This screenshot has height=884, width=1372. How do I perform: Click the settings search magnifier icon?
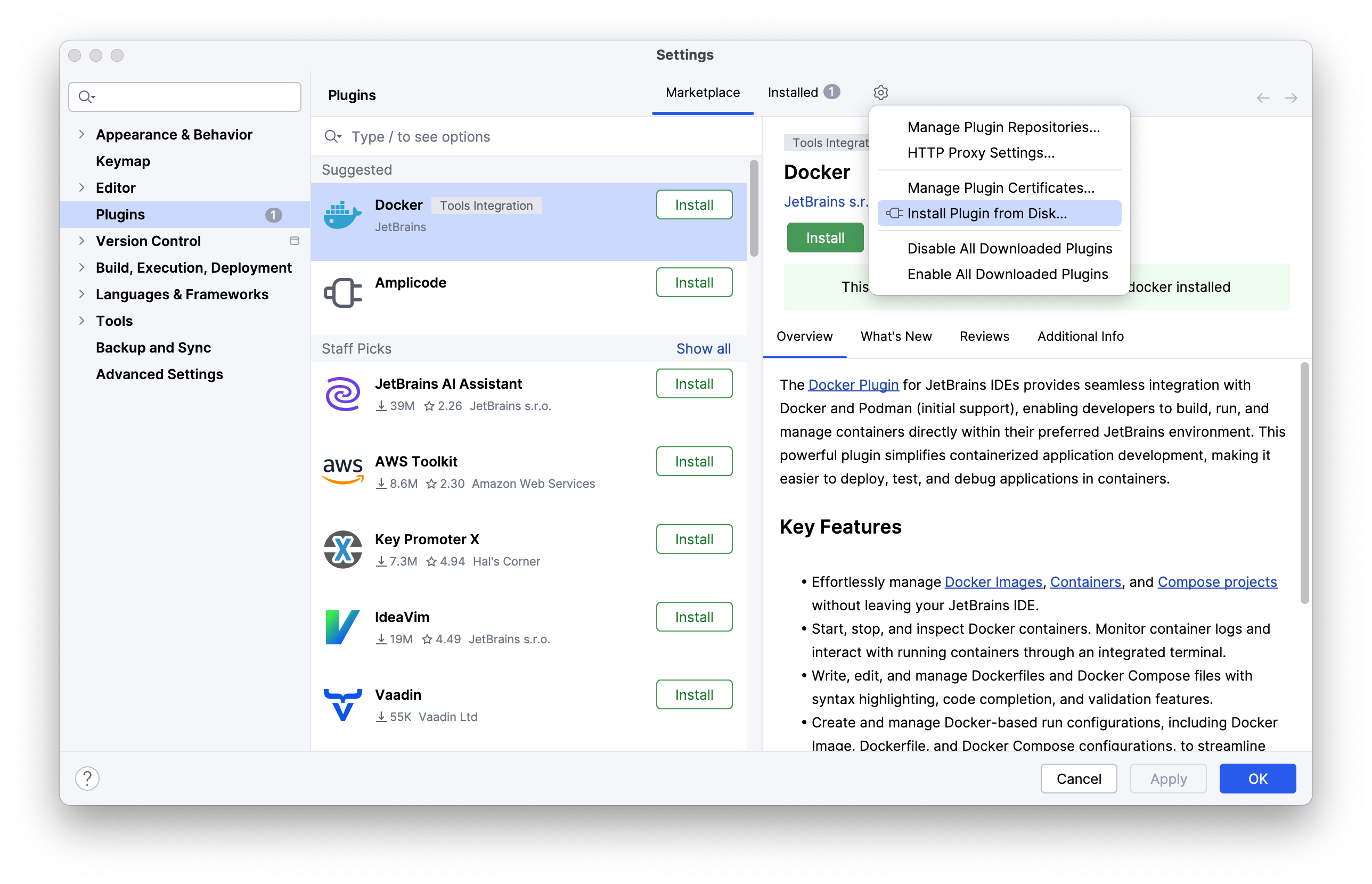click(86, 96)
